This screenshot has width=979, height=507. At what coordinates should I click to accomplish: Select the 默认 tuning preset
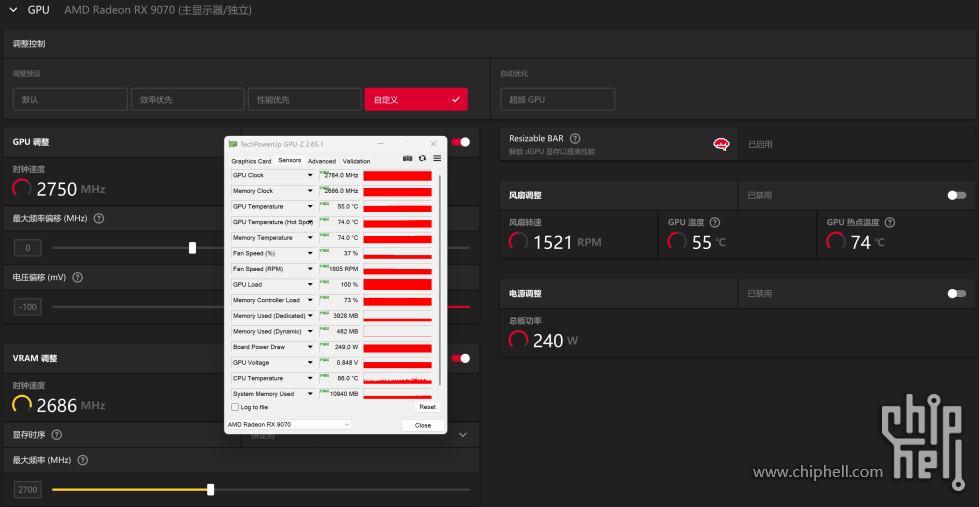pyautogui.click(x=71, y=99)
